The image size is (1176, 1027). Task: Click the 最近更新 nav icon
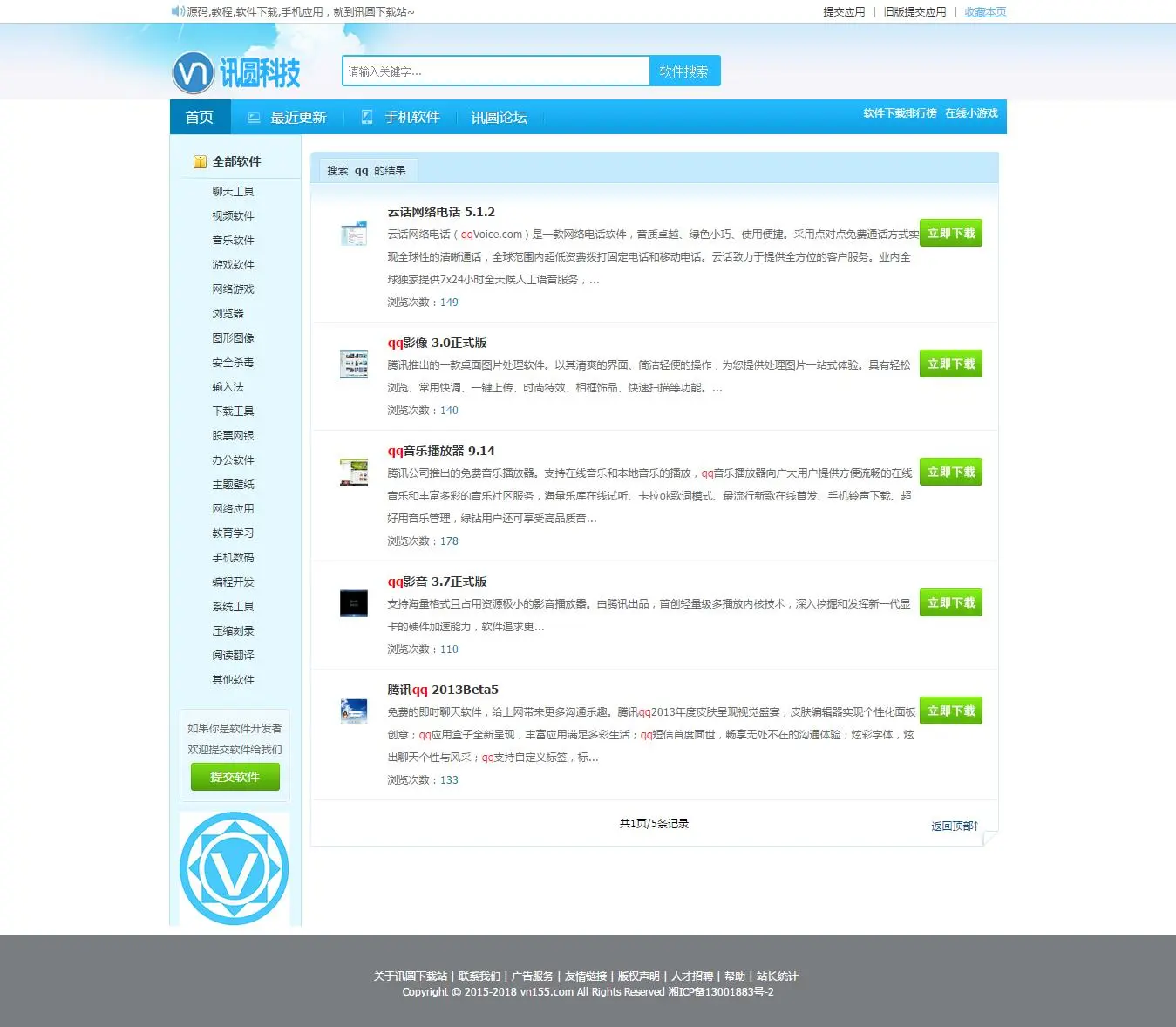tap(254, 118)
